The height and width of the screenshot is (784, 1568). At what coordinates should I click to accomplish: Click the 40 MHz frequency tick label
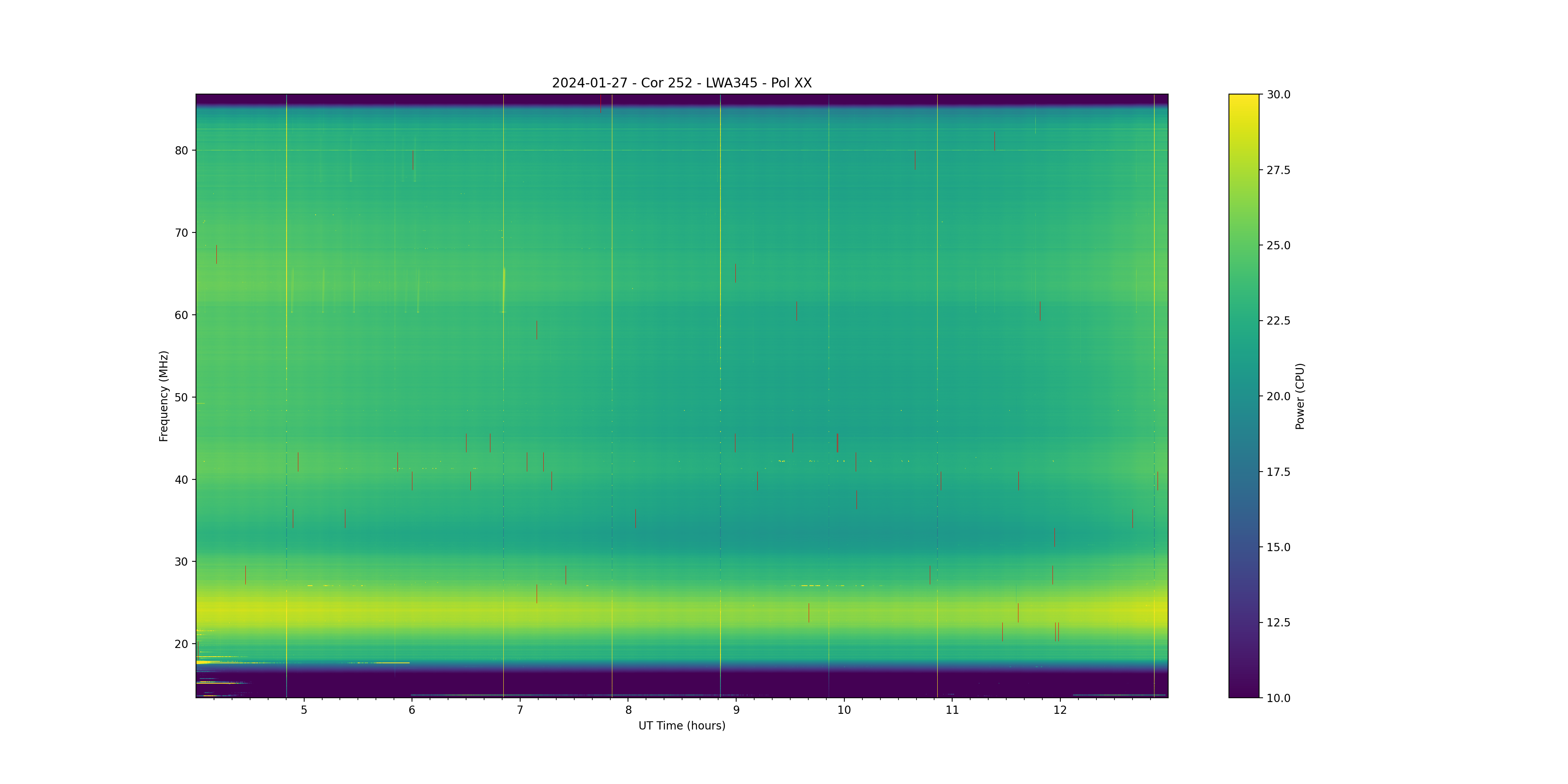tap(181, 480)
